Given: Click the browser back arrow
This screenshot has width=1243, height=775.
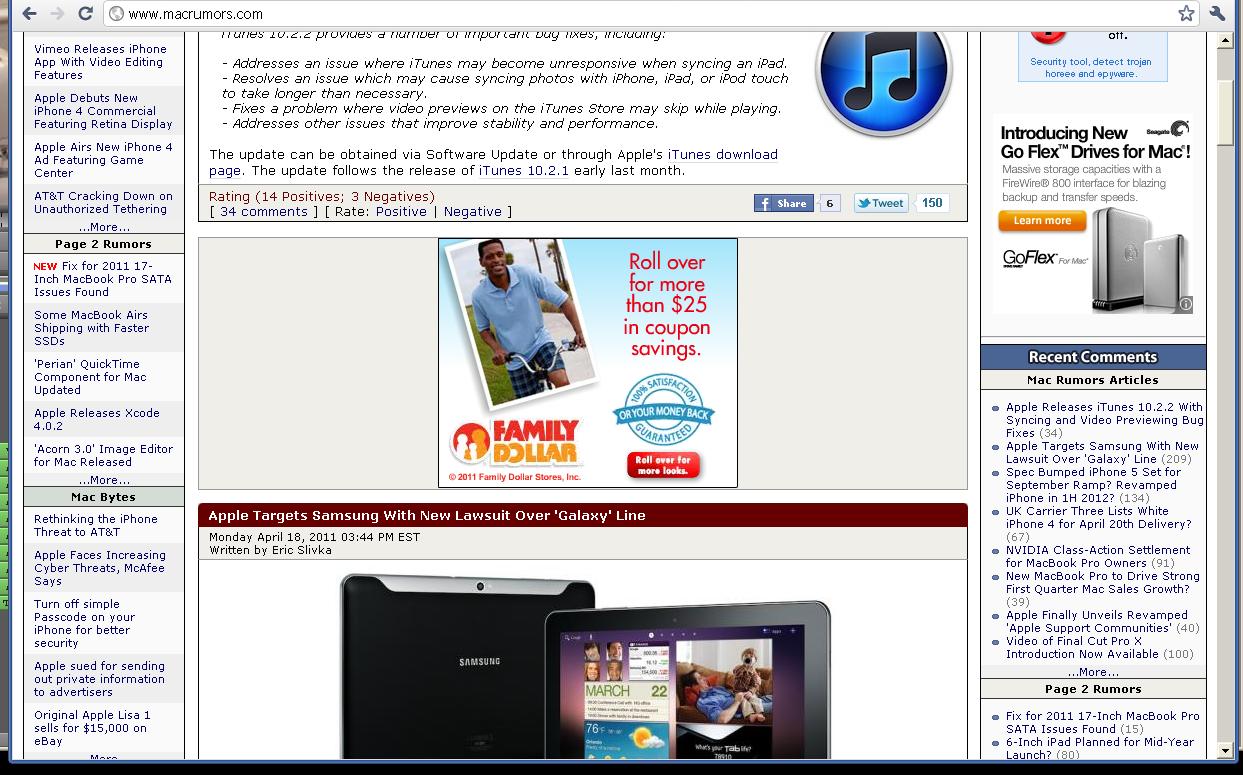Looking at the screenshot, I should (x=30, y=14).
